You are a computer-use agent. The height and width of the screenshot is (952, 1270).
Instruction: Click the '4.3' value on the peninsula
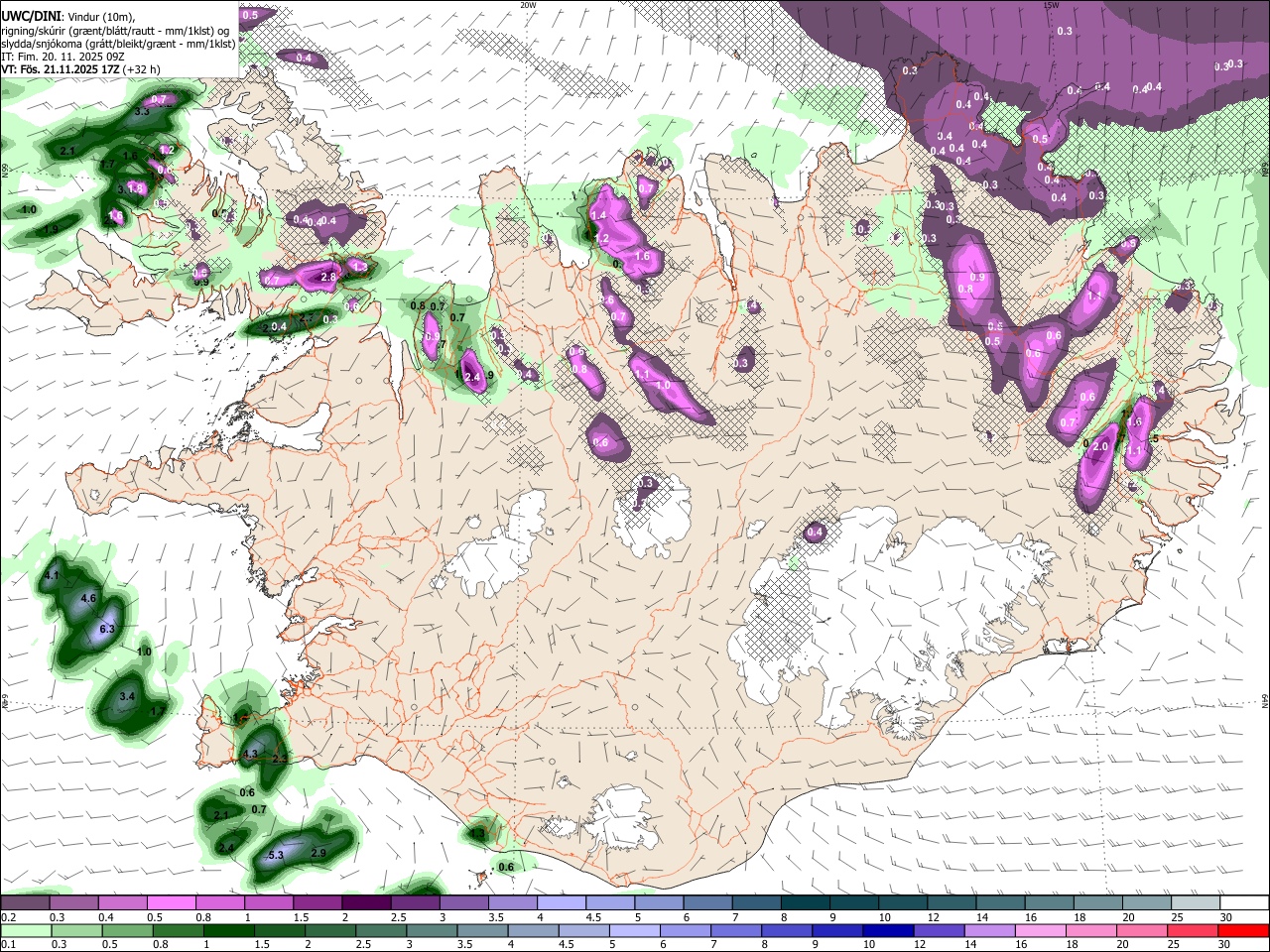(250, 754)
